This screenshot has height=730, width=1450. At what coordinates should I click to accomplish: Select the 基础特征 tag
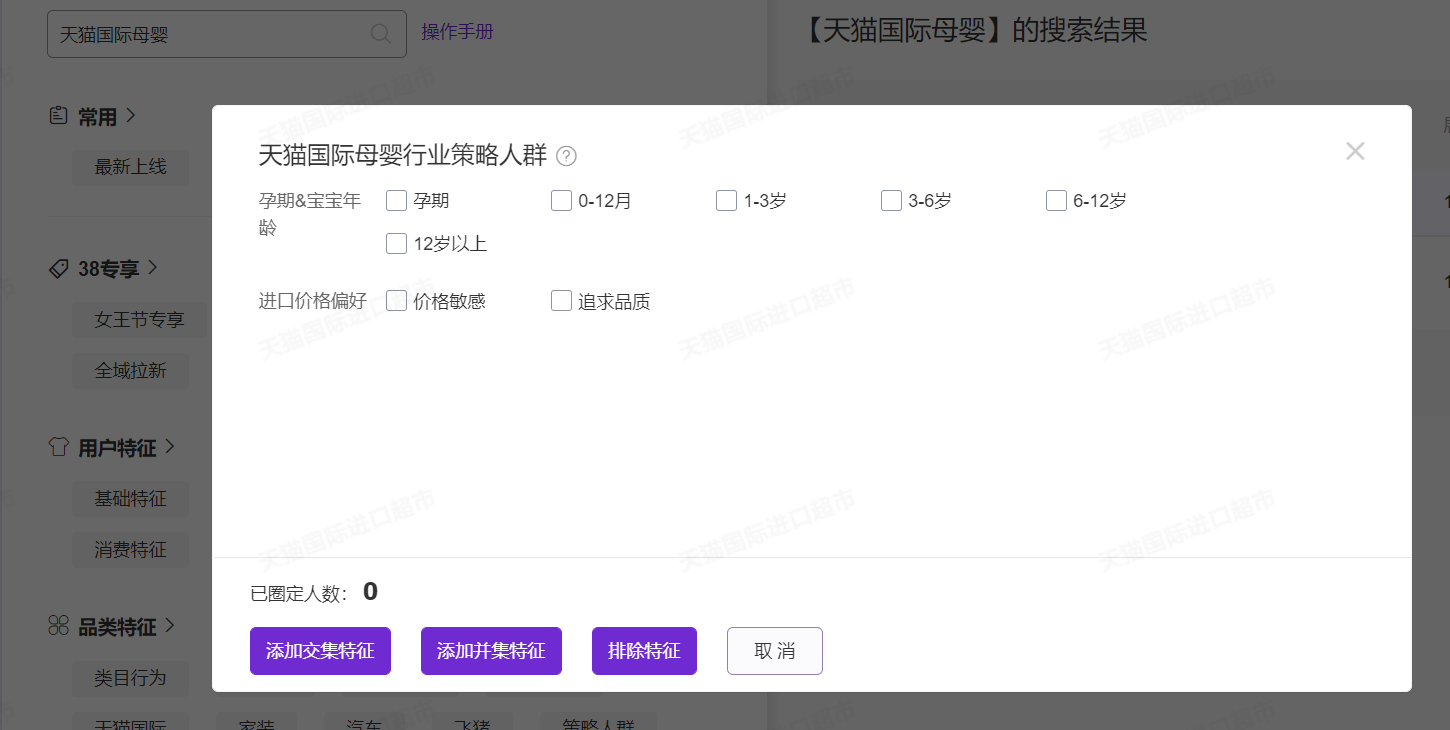(130, 498)
